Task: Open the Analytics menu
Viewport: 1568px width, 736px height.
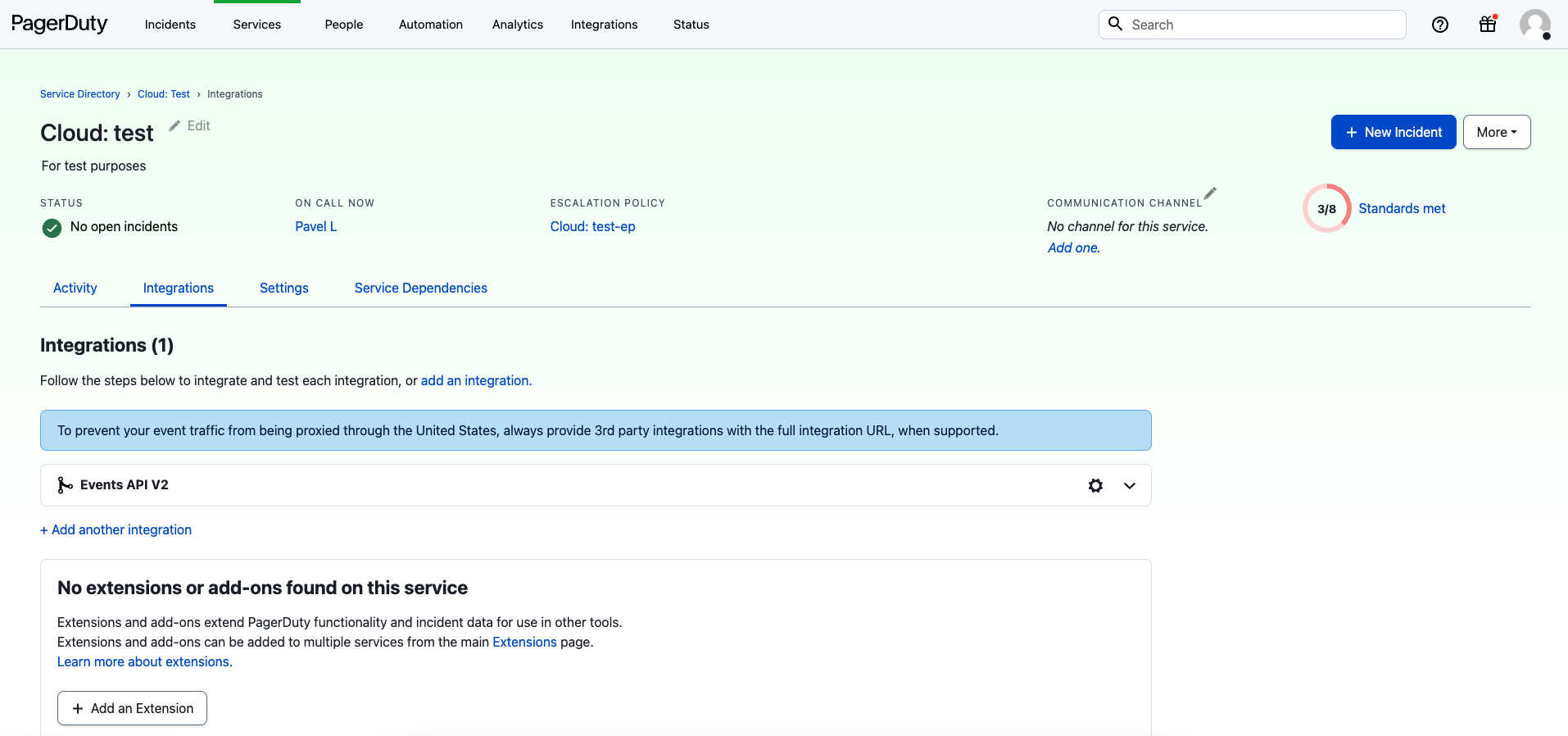Action: tap(518, 25)
